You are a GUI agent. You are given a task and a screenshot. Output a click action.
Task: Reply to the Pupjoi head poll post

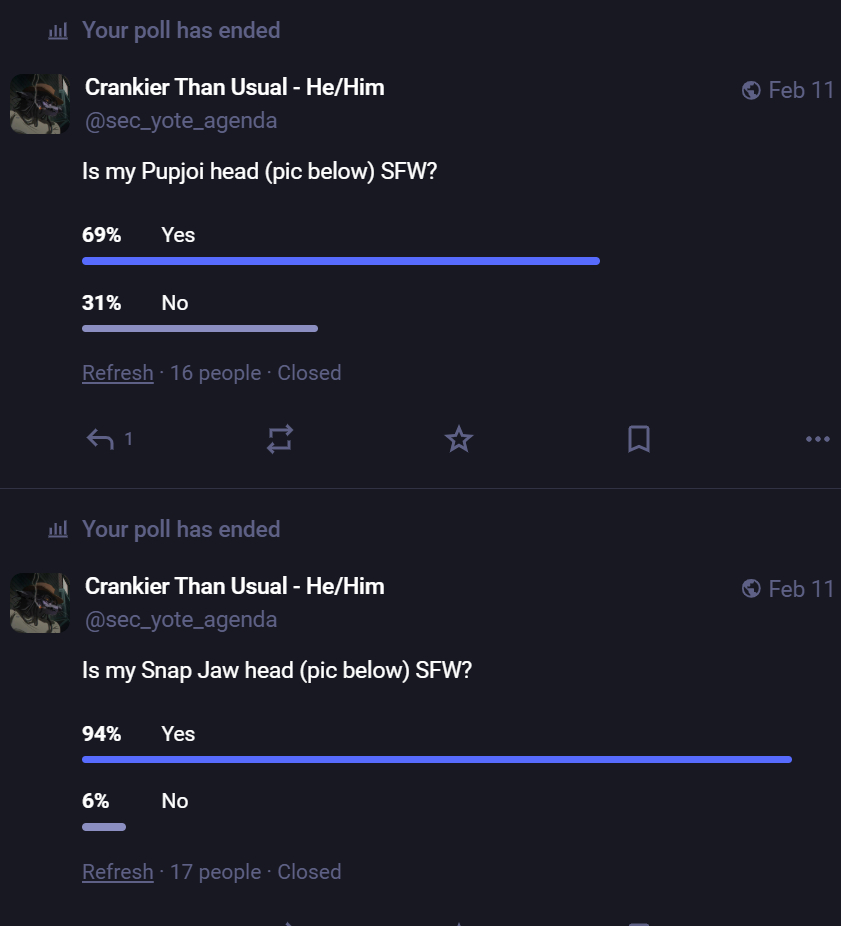pyautogui.click(x=100, y=439)
